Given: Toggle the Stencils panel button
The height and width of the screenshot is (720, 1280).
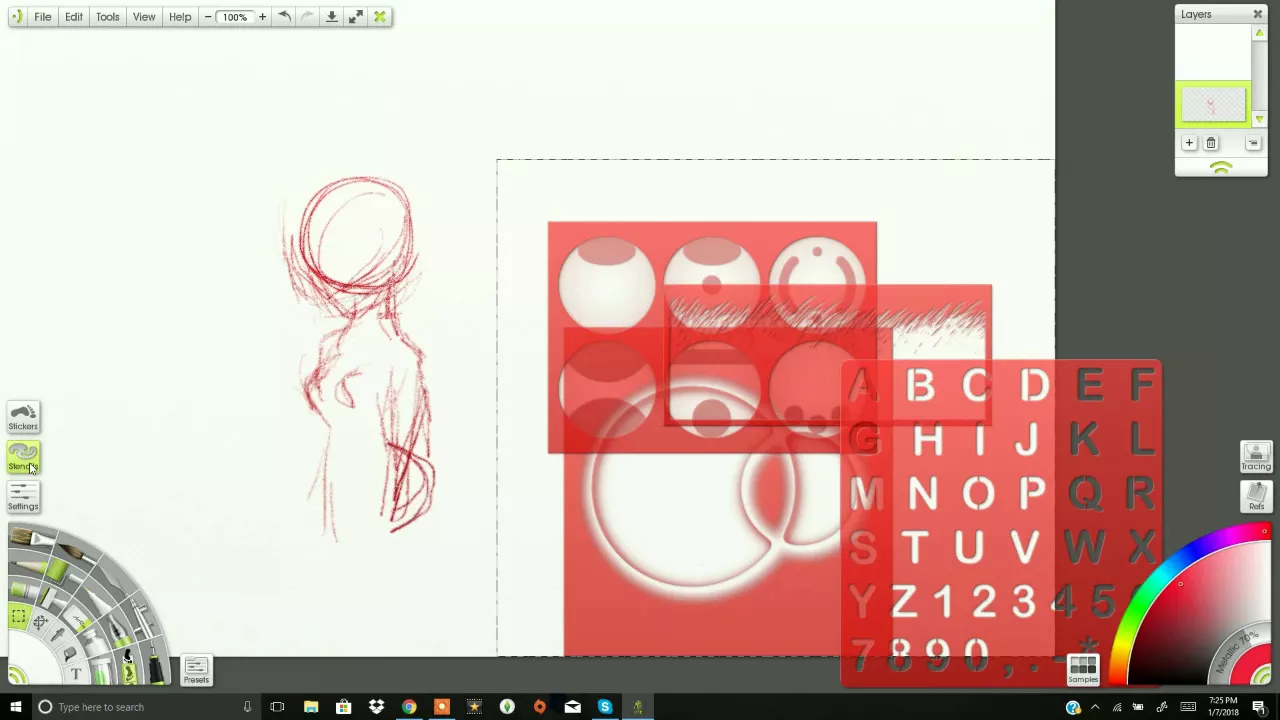Looking at the screenshot, I should click(x=23, y=457).
